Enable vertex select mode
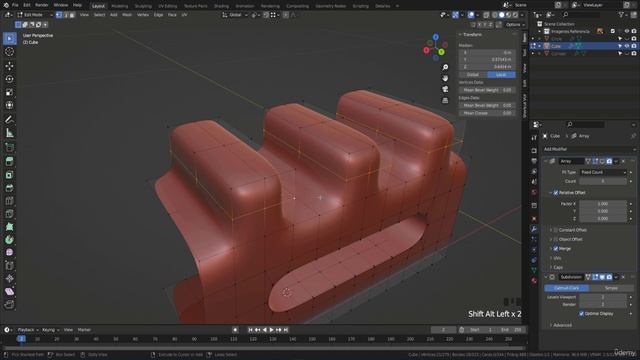Image resolution: width=640 pixels, height=360 pixels. click(59, 15)
